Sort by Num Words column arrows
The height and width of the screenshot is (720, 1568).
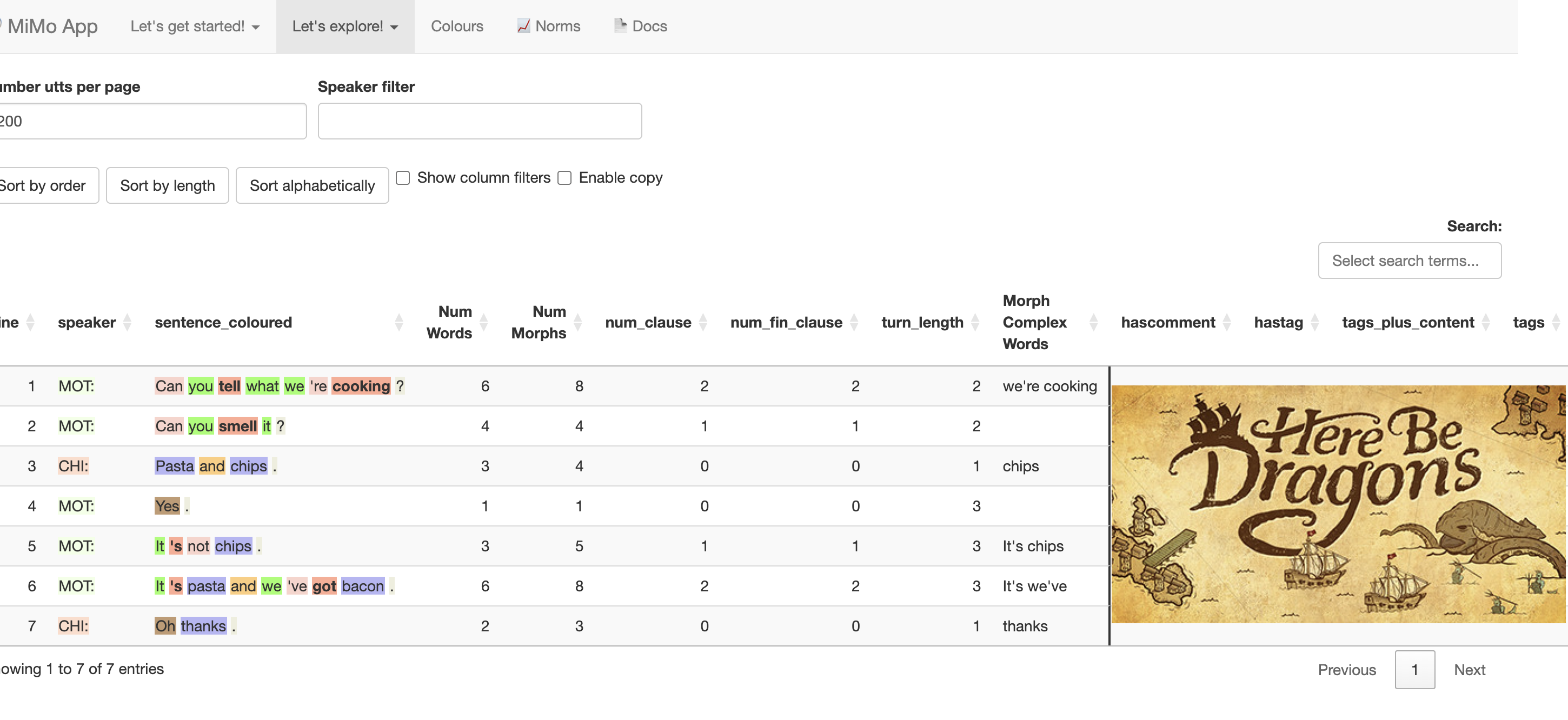click(x=484, y=322)
